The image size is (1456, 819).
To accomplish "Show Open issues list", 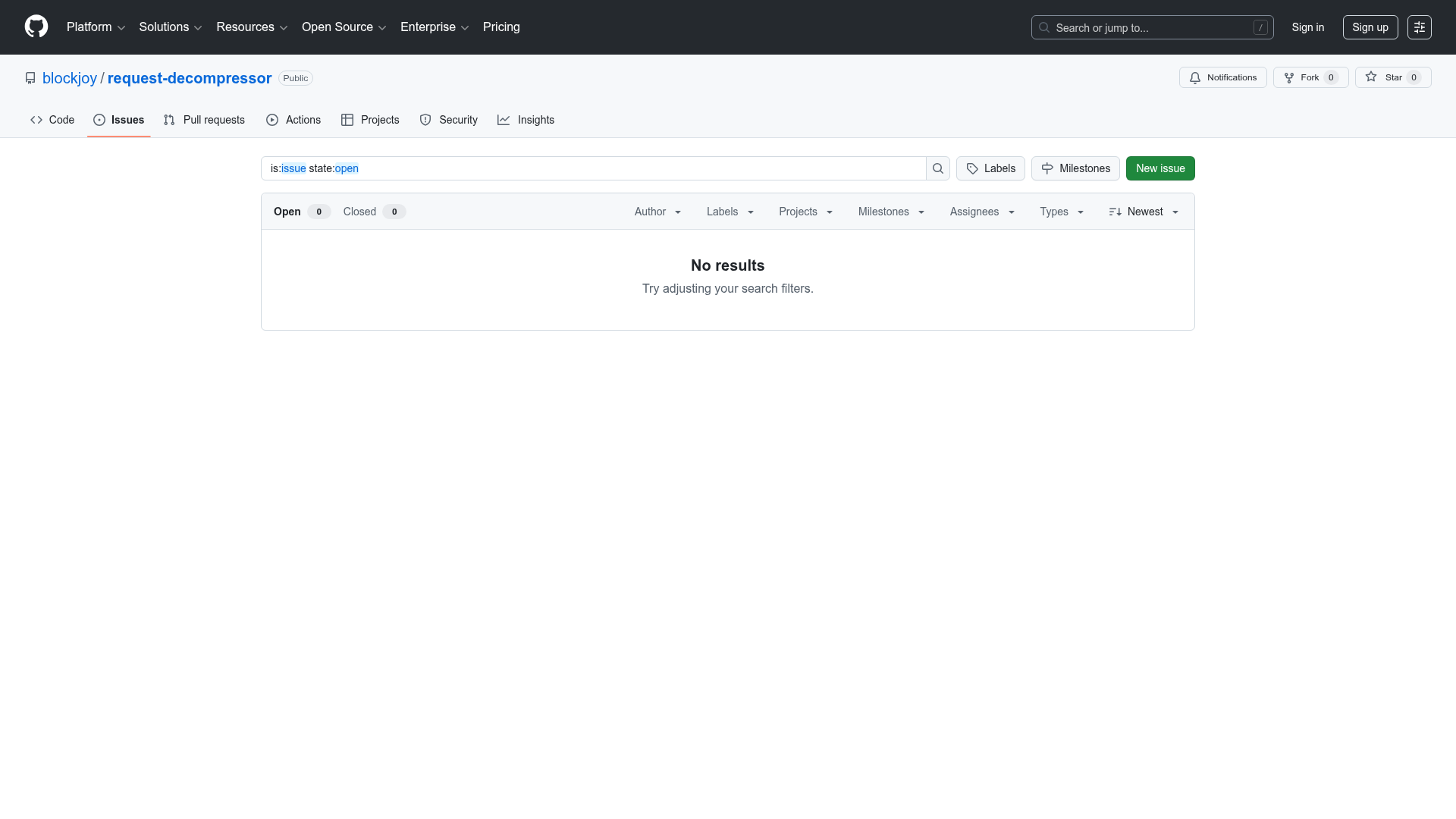I will 302,212.
